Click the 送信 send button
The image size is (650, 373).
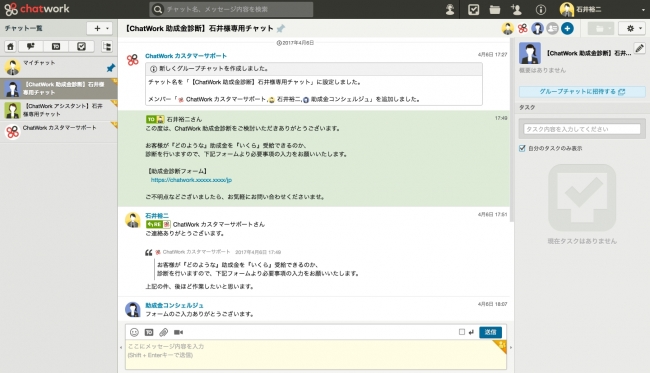click(x=490, y=332)
